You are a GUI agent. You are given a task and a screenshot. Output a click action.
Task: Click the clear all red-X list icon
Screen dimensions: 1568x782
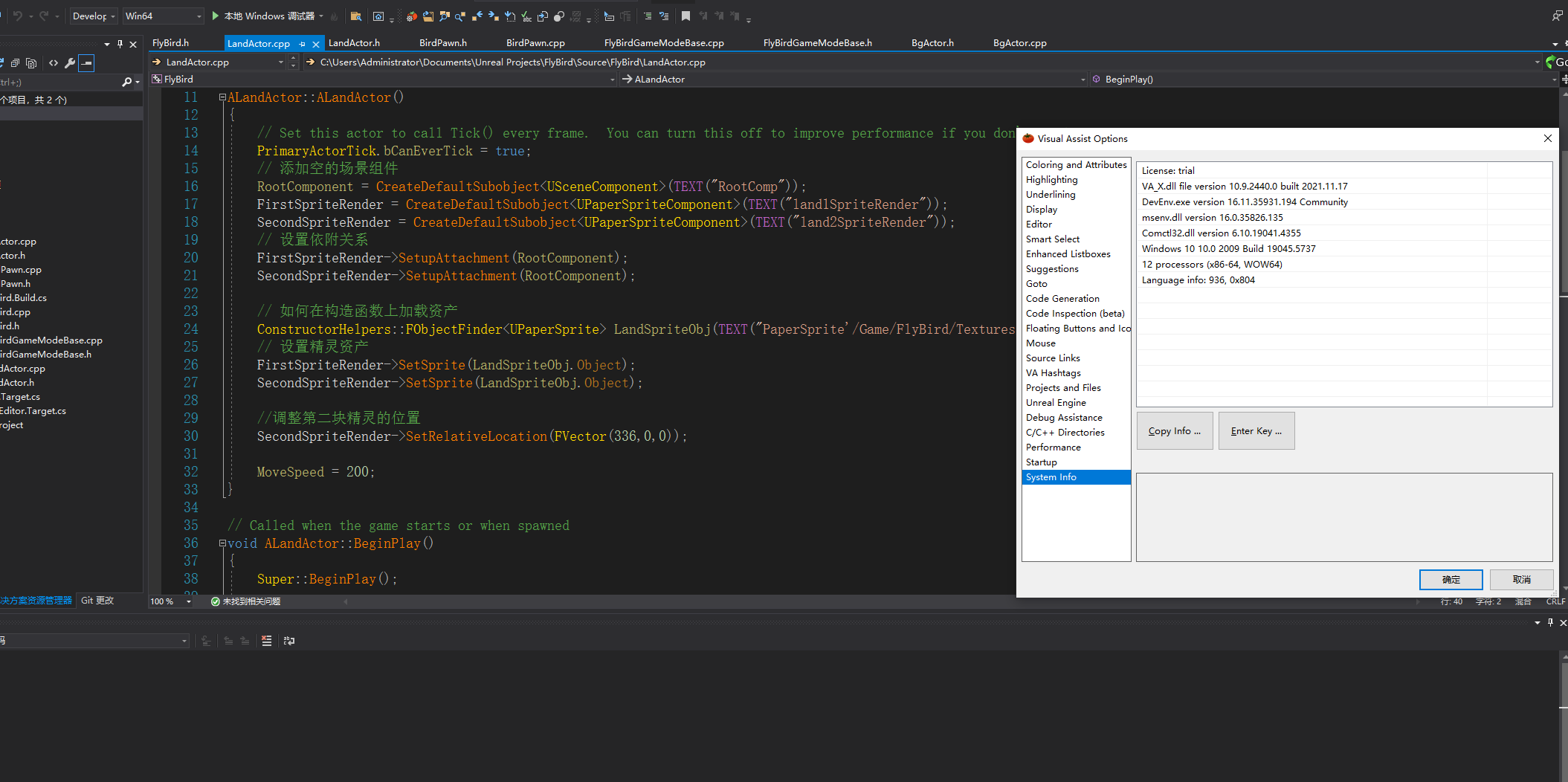(x=266, y=641)
